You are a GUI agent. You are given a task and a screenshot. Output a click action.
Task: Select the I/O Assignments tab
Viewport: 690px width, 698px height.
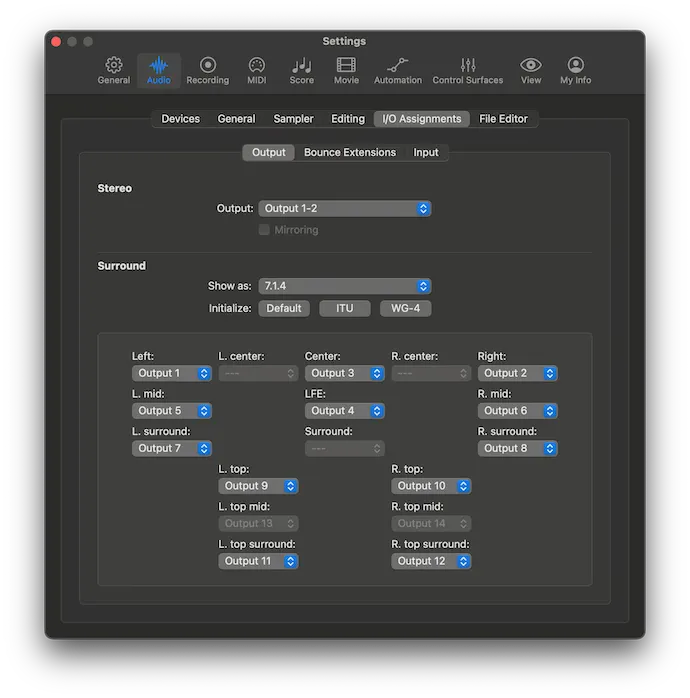pos(422,119)
